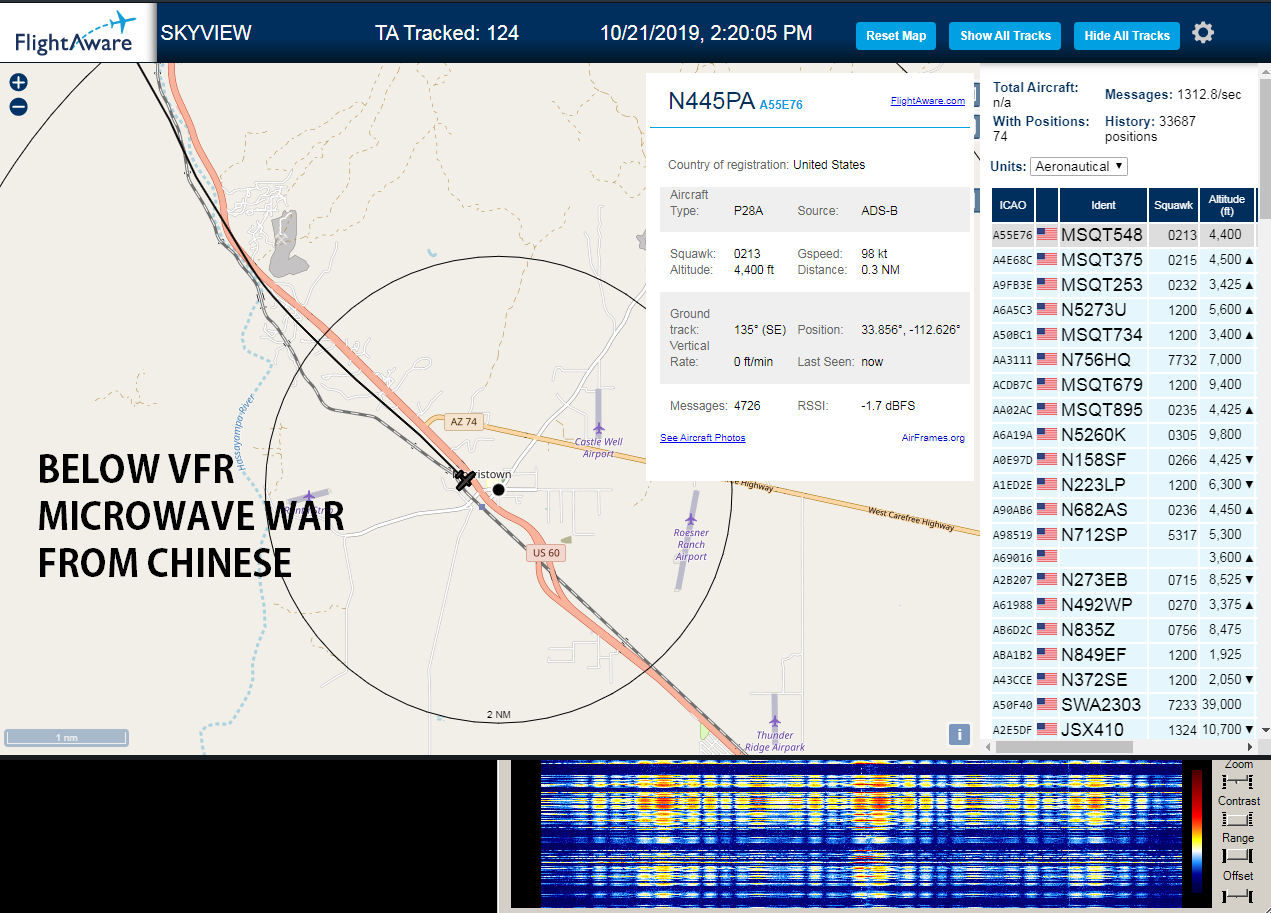1271x913 pixels.
Task: Zoom in the map with plus icon
Action: 18,83
